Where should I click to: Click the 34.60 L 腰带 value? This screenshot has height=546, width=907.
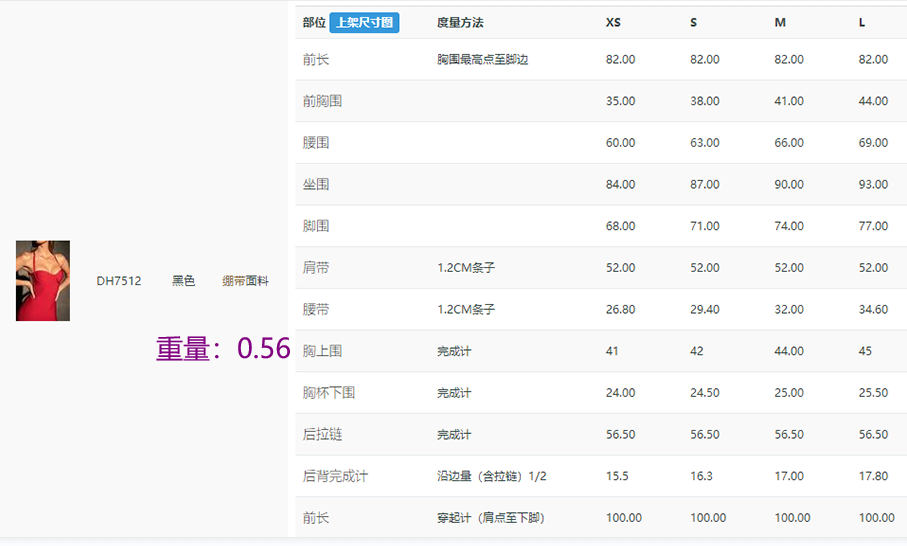(x=873, y=309)
